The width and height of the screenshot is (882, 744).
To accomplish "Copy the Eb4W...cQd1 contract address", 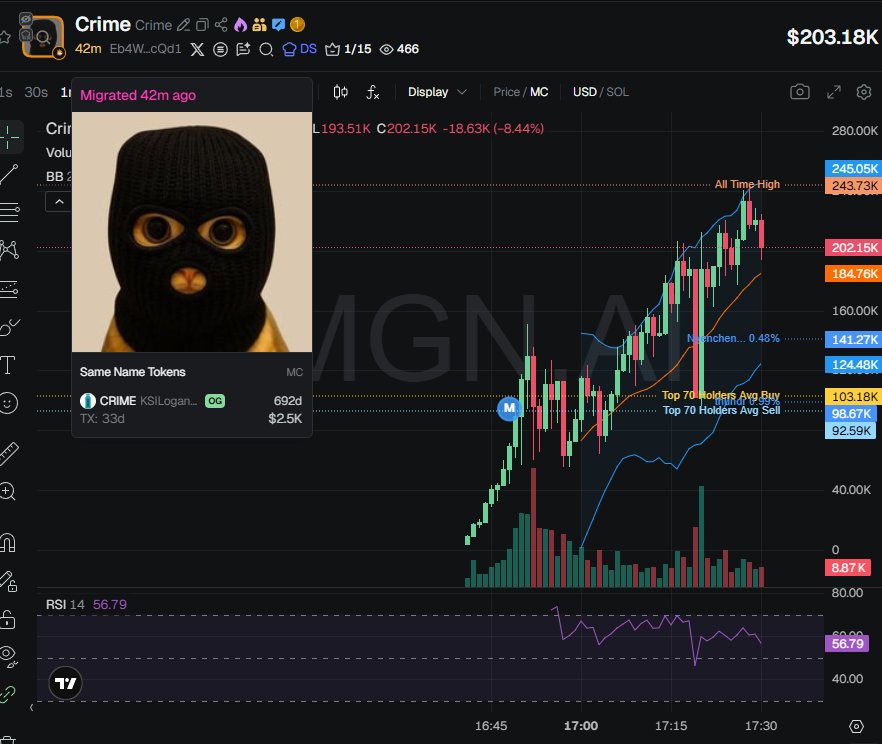I will coord(145,49).
